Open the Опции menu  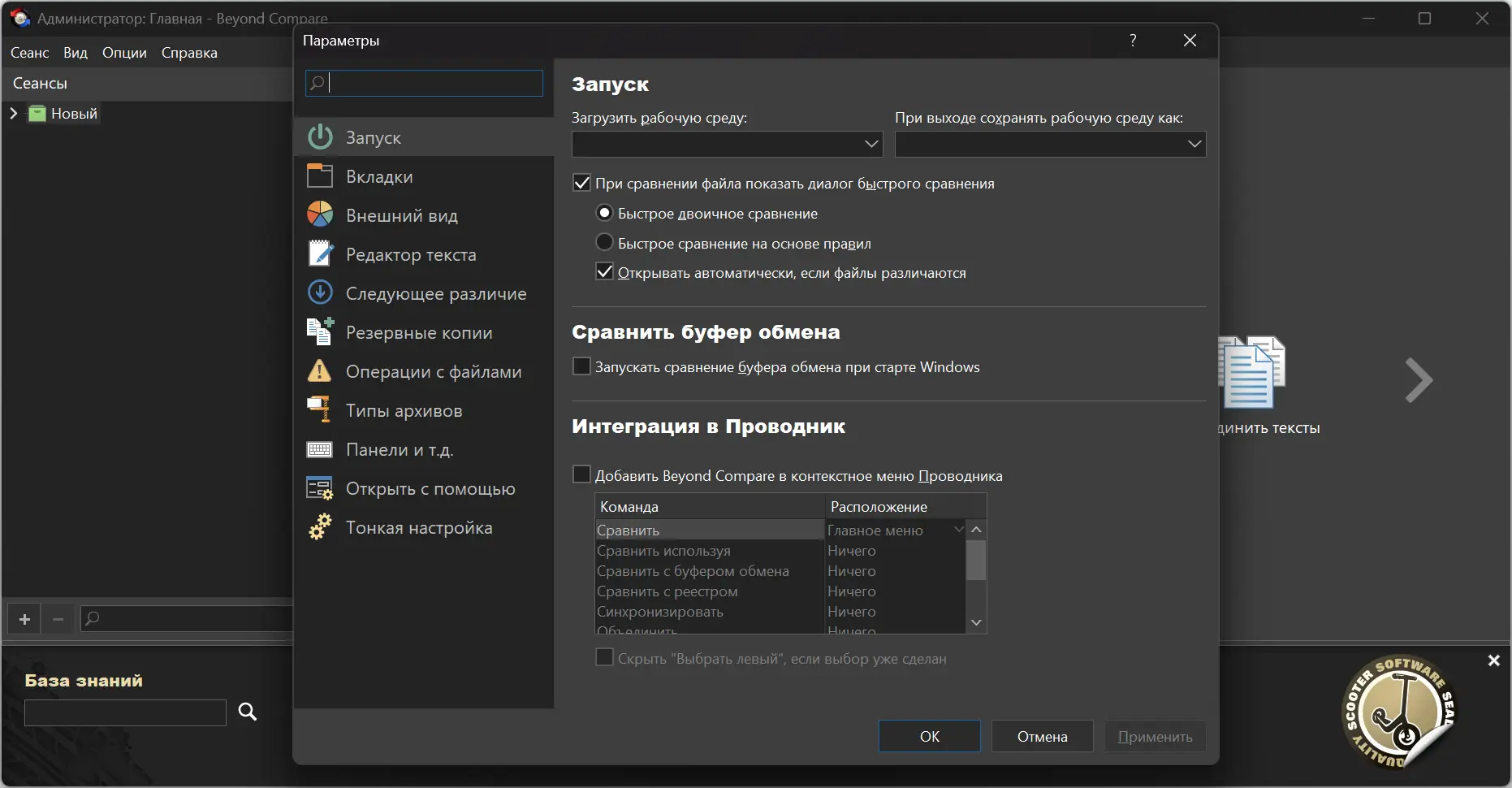(124, 53)
